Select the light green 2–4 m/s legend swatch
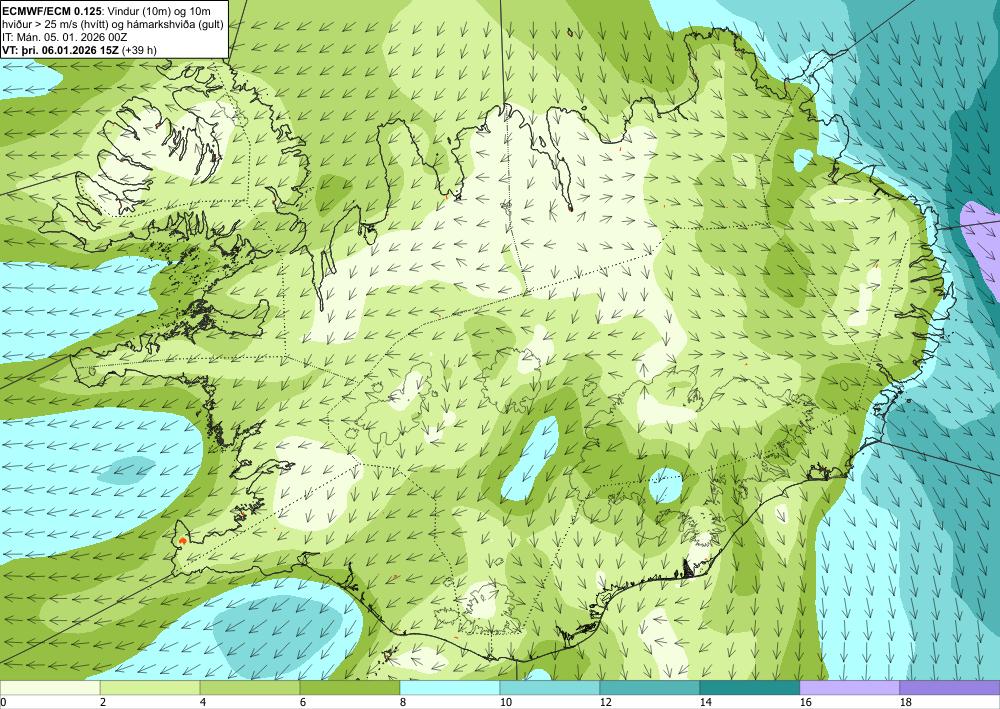1000x709 pixels. pos(150,688)
